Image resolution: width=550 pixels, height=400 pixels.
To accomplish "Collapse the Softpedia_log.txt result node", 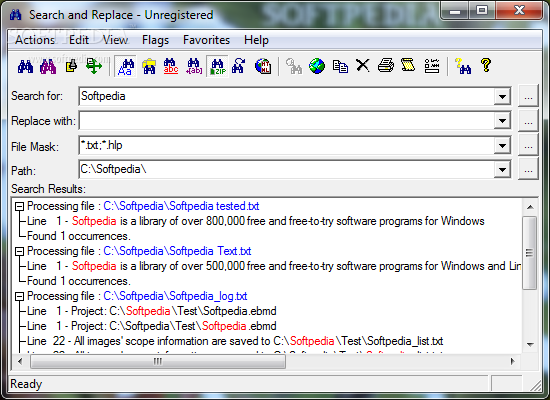I will pos(20,296).
